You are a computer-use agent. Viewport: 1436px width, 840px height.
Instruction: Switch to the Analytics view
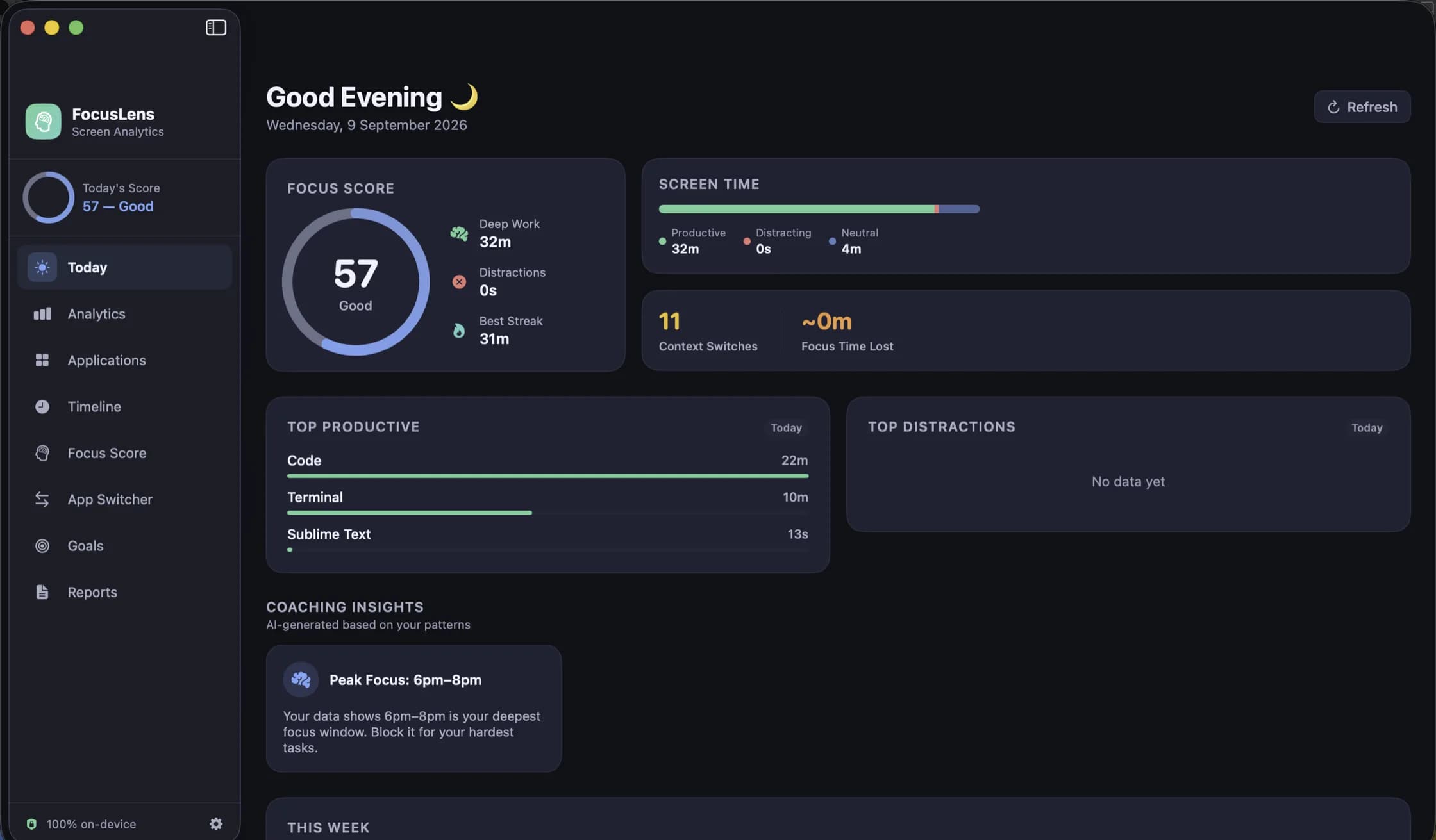pyautogui.click(x=124, y=314)
